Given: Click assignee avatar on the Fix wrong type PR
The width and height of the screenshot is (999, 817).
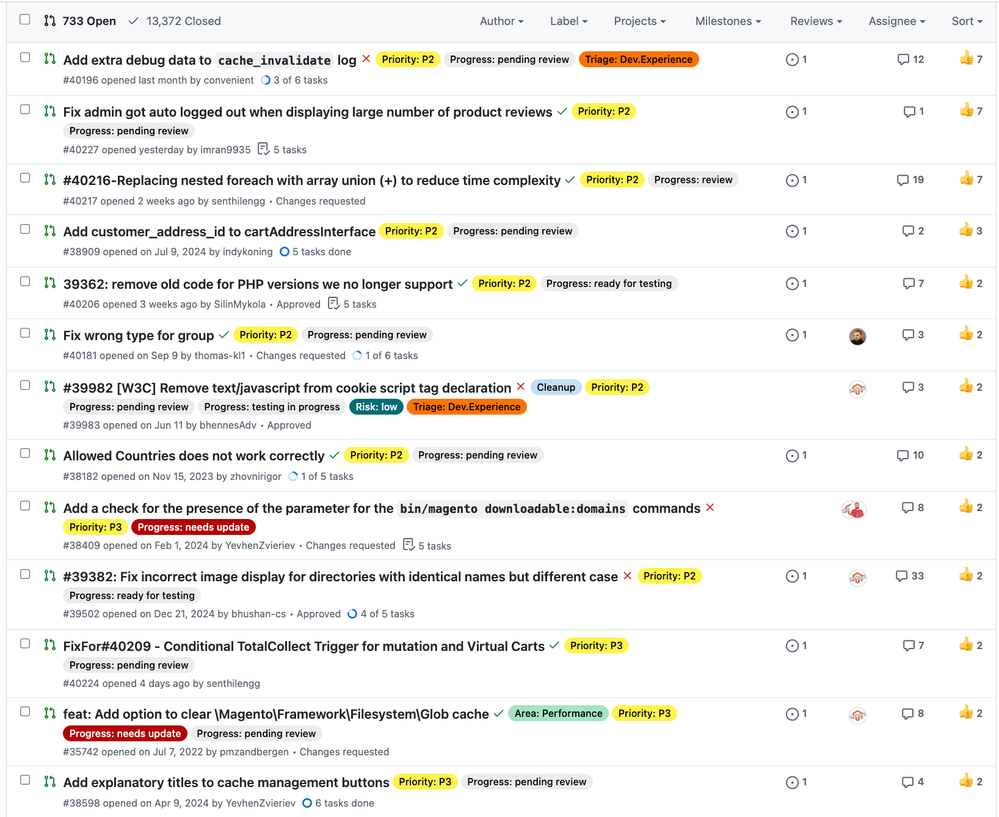Looking at the screenshot, I should tap(857, 337).
